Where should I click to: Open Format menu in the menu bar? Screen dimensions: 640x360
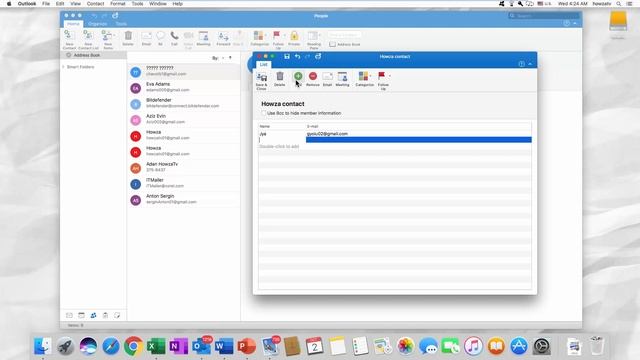(118, 4)
